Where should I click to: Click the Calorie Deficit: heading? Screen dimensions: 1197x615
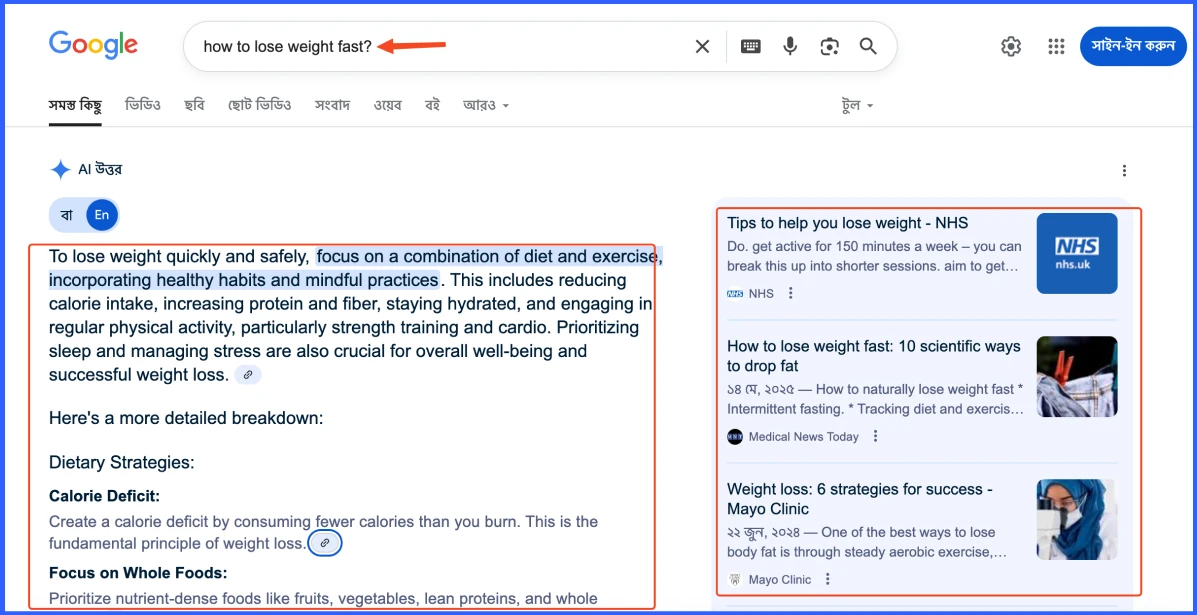[105, 496]
